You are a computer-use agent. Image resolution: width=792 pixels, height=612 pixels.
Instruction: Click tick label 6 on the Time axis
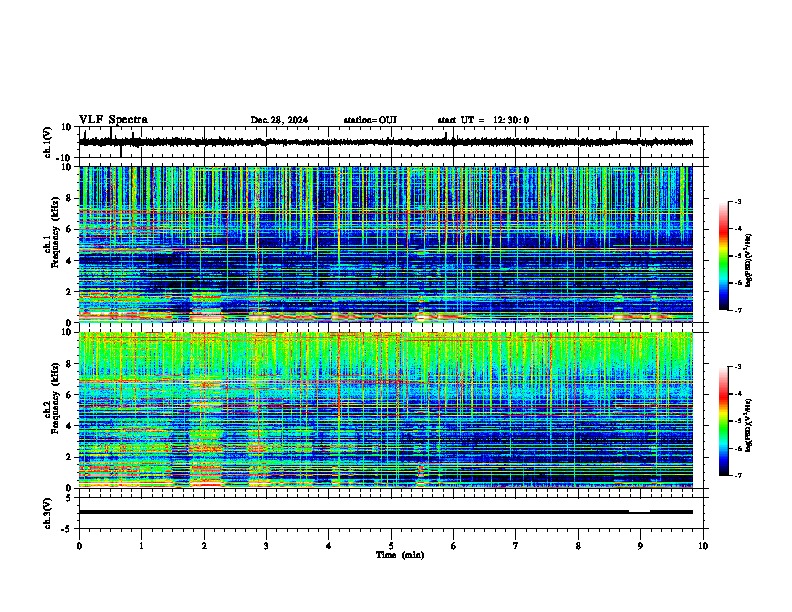(x=454, y=546)
